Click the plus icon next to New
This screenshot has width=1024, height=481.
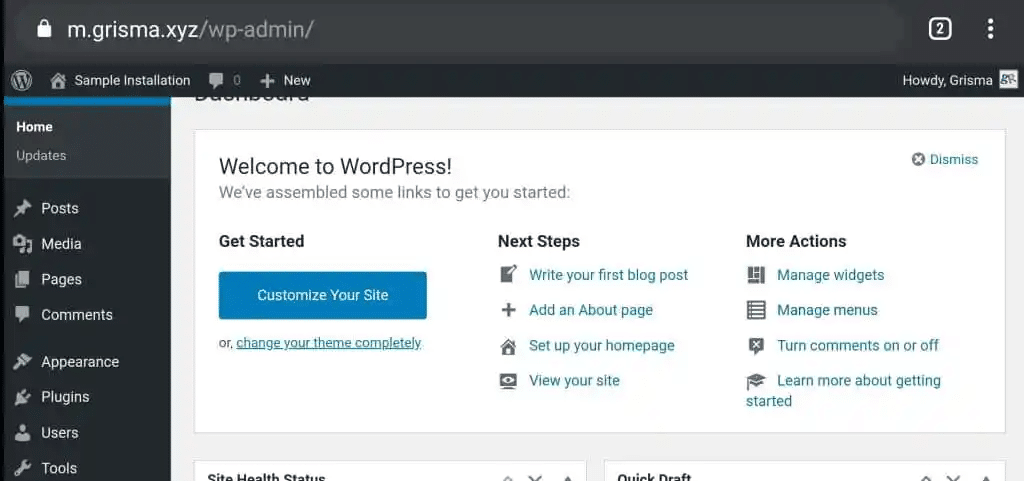tap(267, 81)
